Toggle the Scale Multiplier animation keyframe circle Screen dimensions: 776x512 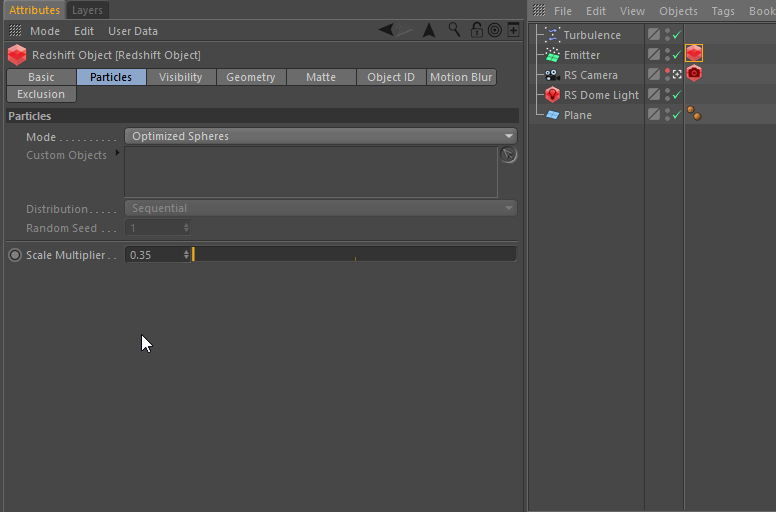[x=15, y=255]
